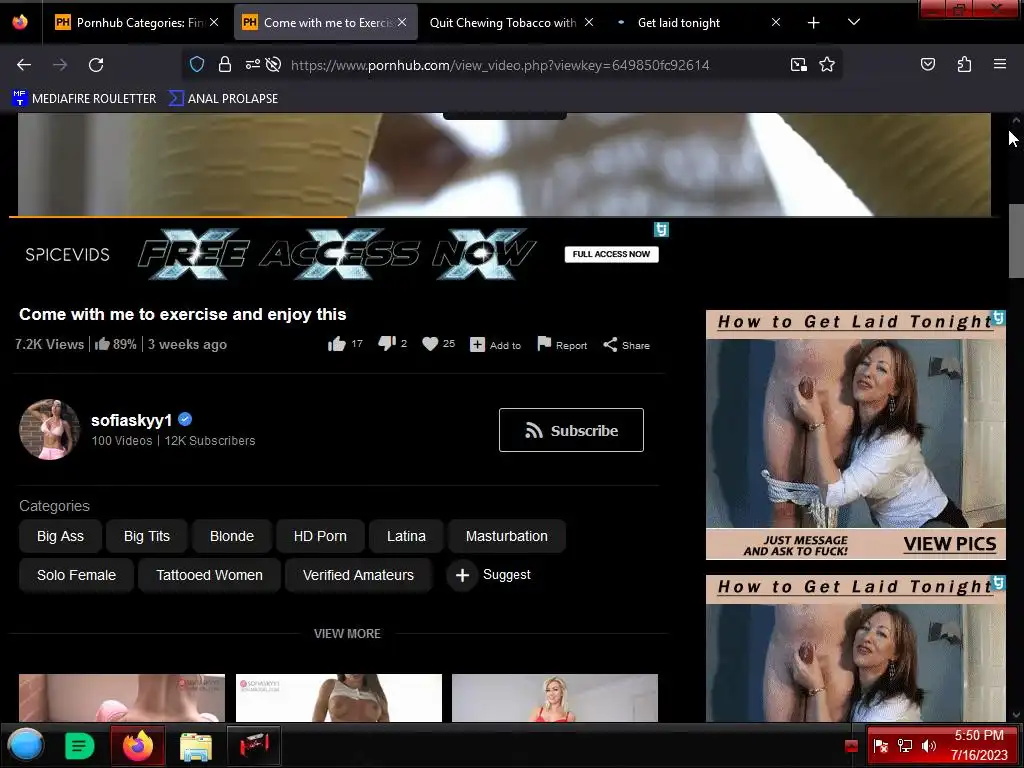Share this video

(x=626, y=345)
